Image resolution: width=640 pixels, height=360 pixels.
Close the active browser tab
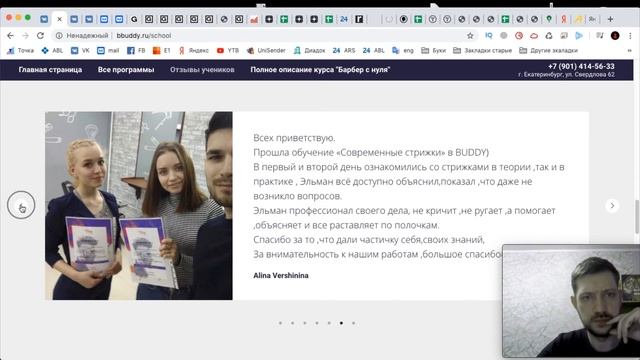pyautogui.click(x=60, y=19)
